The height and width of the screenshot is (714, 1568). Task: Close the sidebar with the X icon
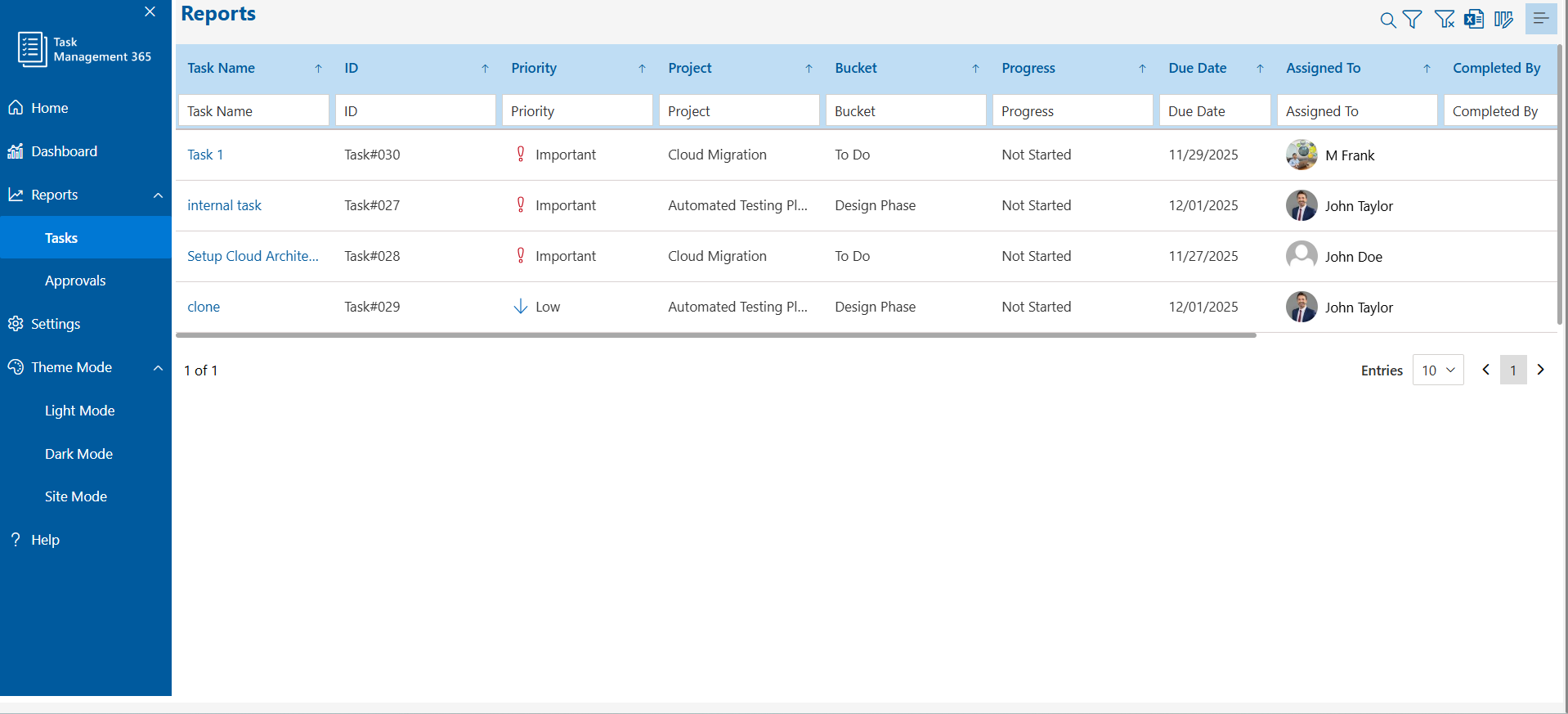pos(150,11)
